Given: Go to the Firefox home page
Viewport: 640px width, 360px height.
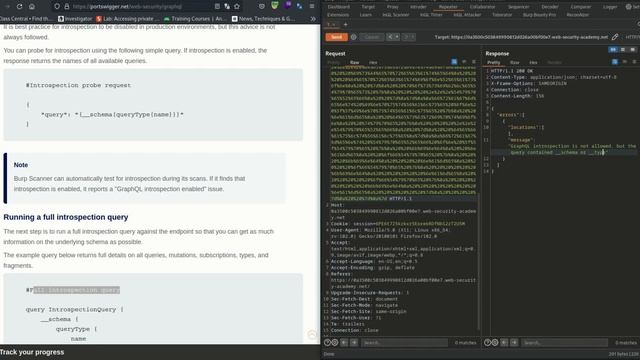Looking at the screenshot, I should (x=32, y=7).
